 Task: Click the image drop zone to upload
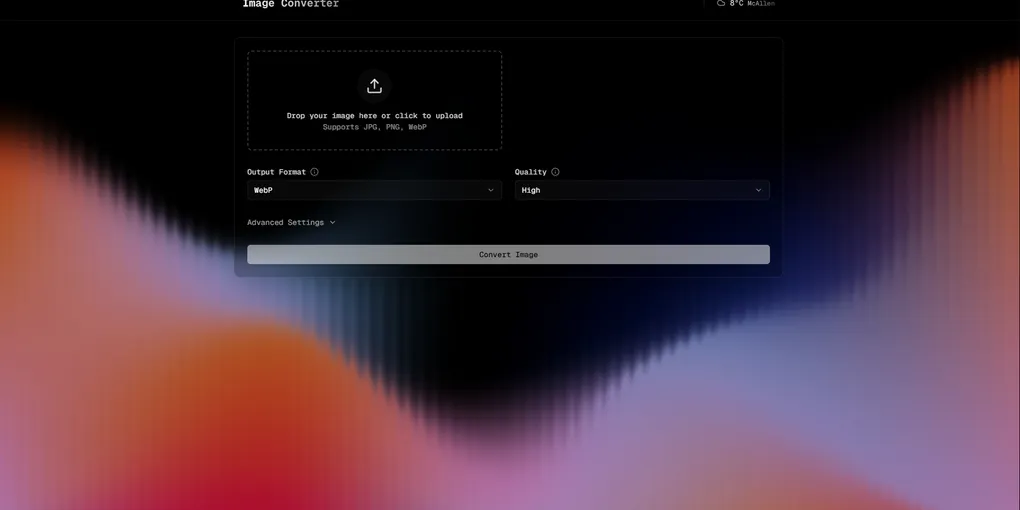pyautogui.click(x=374, y=101)
